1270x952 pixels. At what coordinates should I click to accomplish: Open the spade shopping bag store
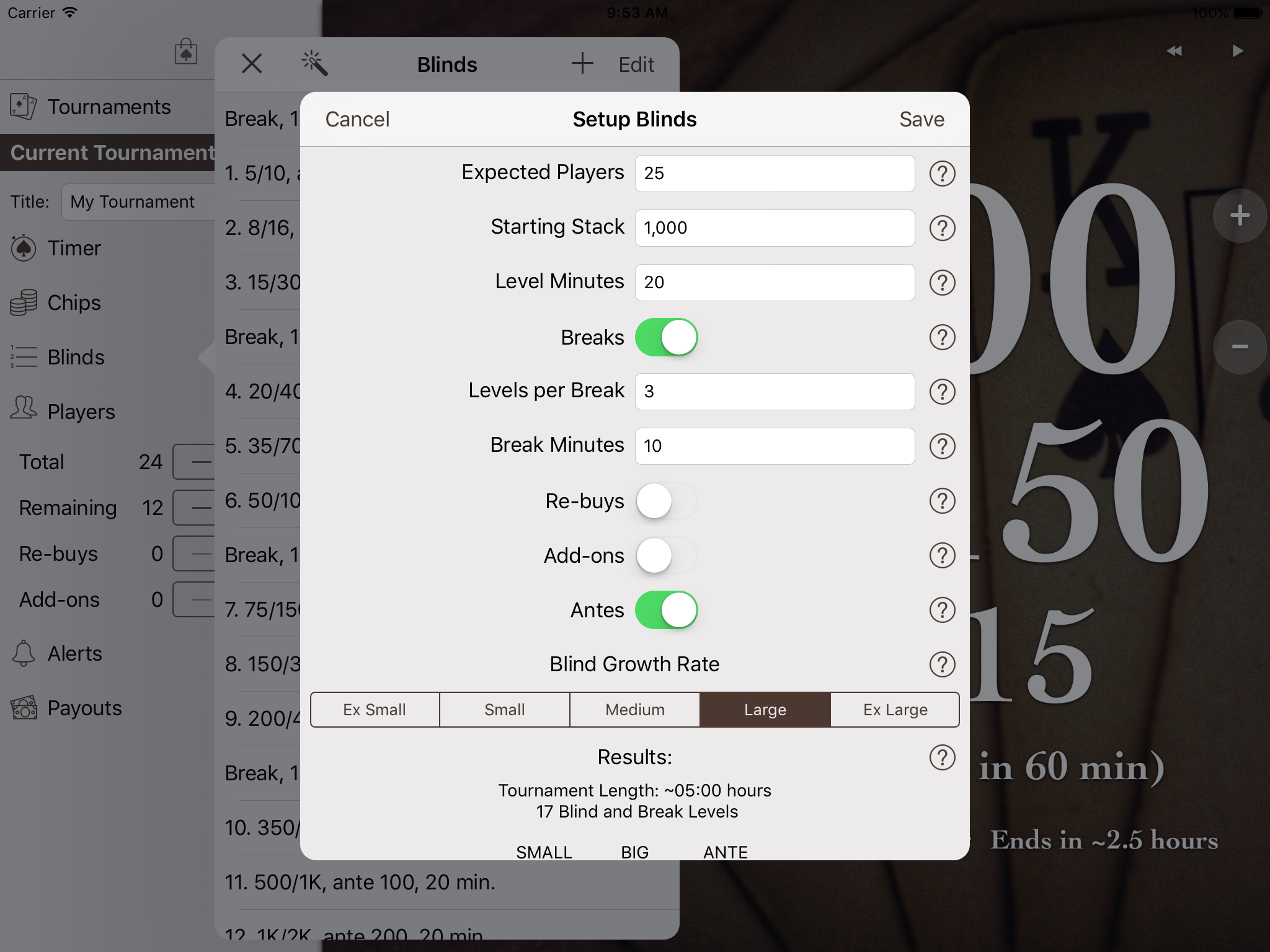point(186,51)
